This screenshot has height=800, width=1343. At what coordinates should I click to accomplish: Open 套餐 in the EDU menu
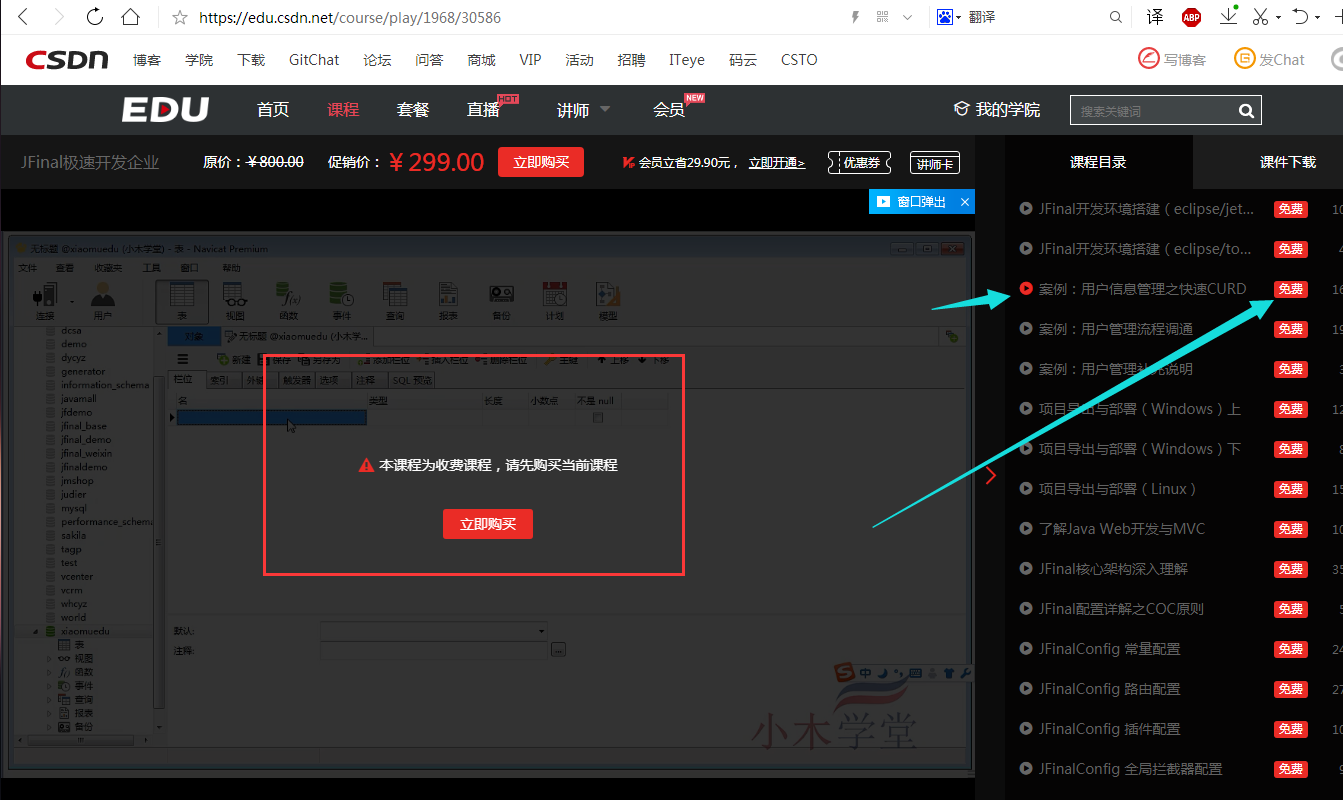click(413, 110)
